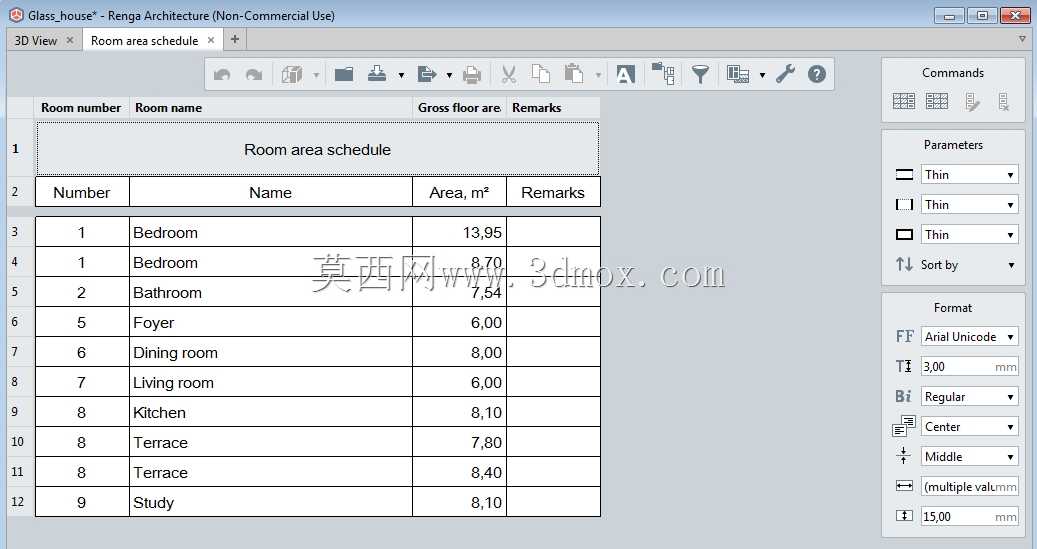Viewport: 1037px width, 549px height.
Task: Click the column width multiple values field
Action: tap(969, 487)
